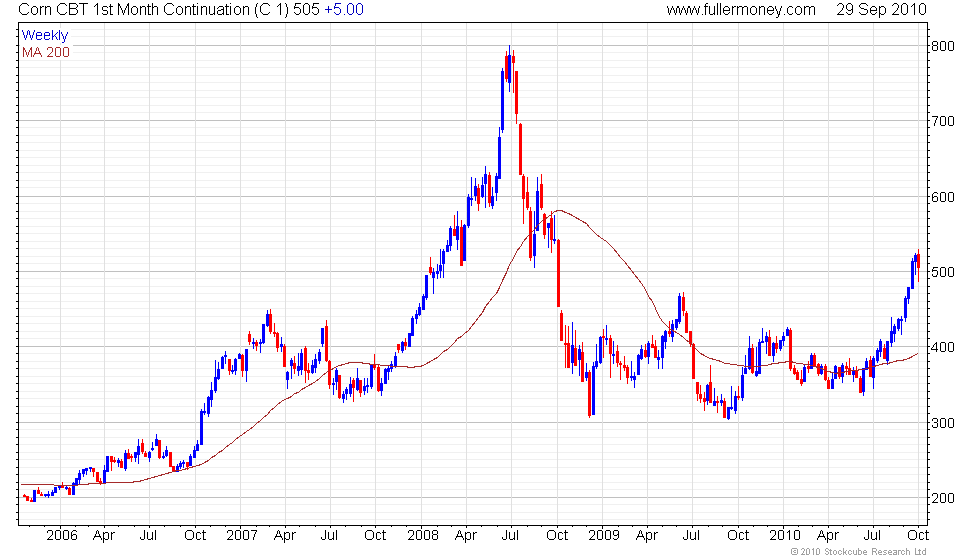Click the MA 200 legend label
The width and height of the screenshot is (980, 560).
[x=46, y=52]
